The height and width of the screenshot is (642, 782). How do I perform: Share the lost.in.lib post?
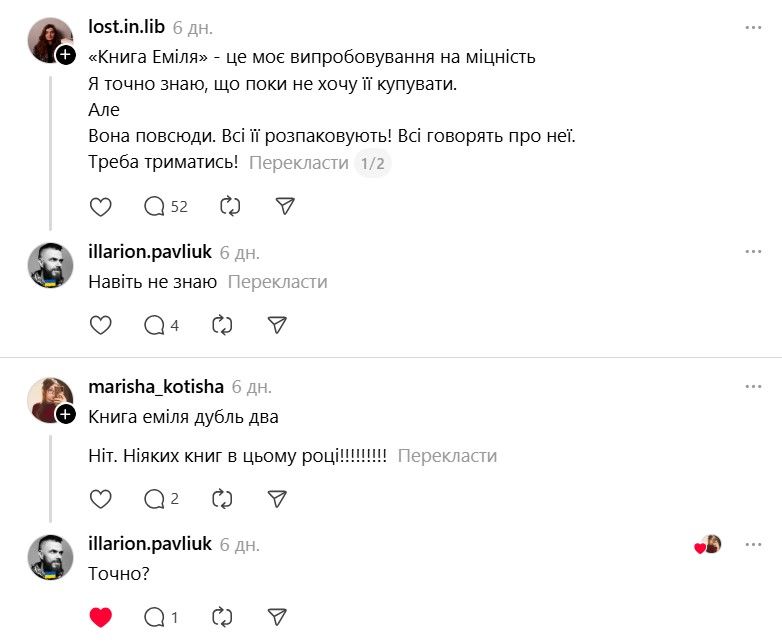coord(285,206)
